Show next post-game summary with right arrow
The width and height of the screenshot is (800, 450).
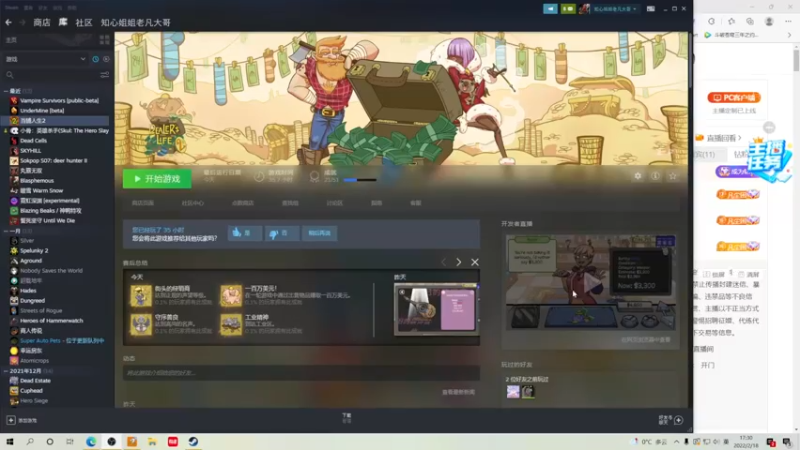coord(459,262)
